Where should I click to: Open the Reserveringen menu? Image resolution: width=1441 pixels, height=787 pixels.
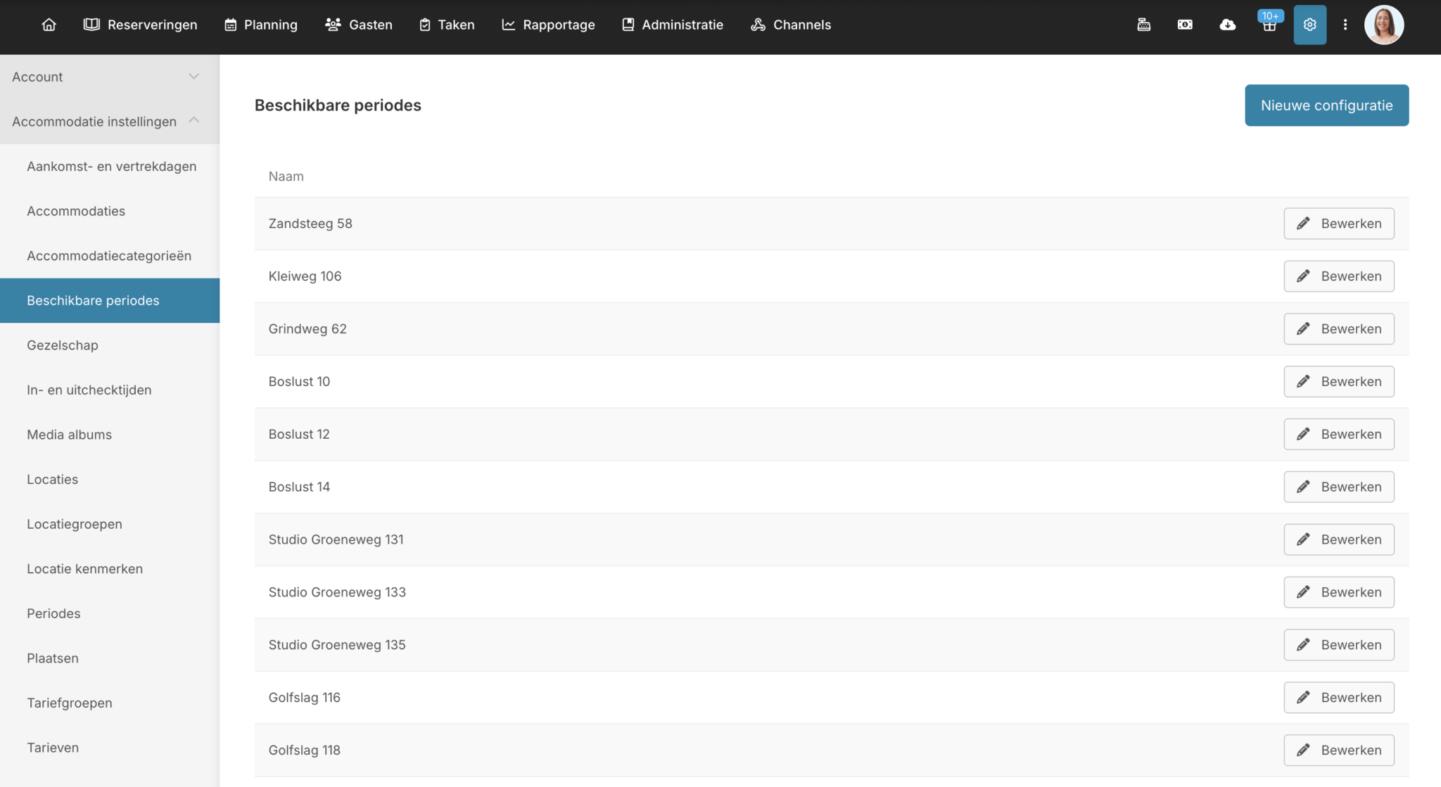pyautogui.click(x=140, y=25)
